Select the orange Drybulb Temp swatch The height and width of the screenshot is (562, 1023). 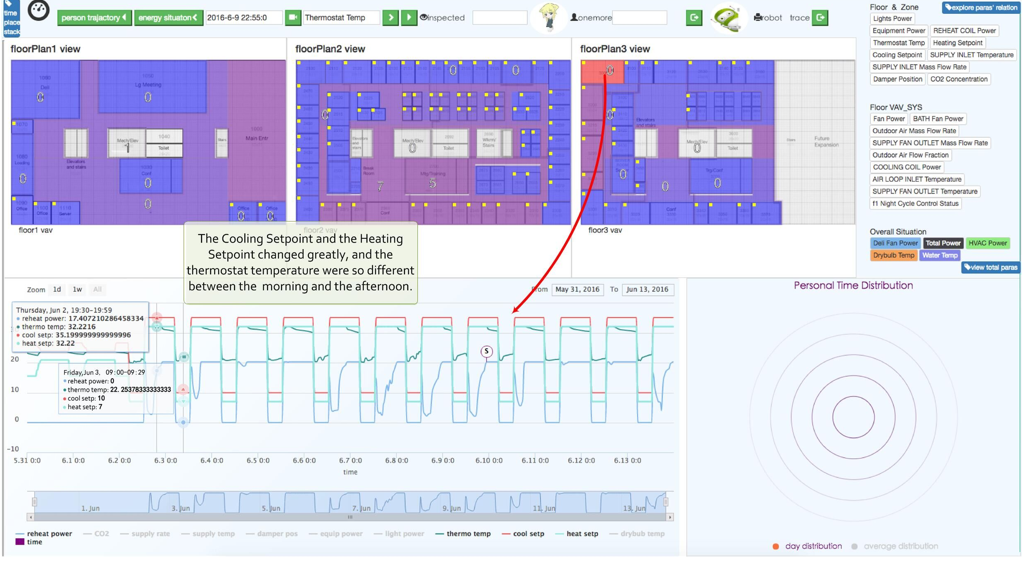coord(893,255)
